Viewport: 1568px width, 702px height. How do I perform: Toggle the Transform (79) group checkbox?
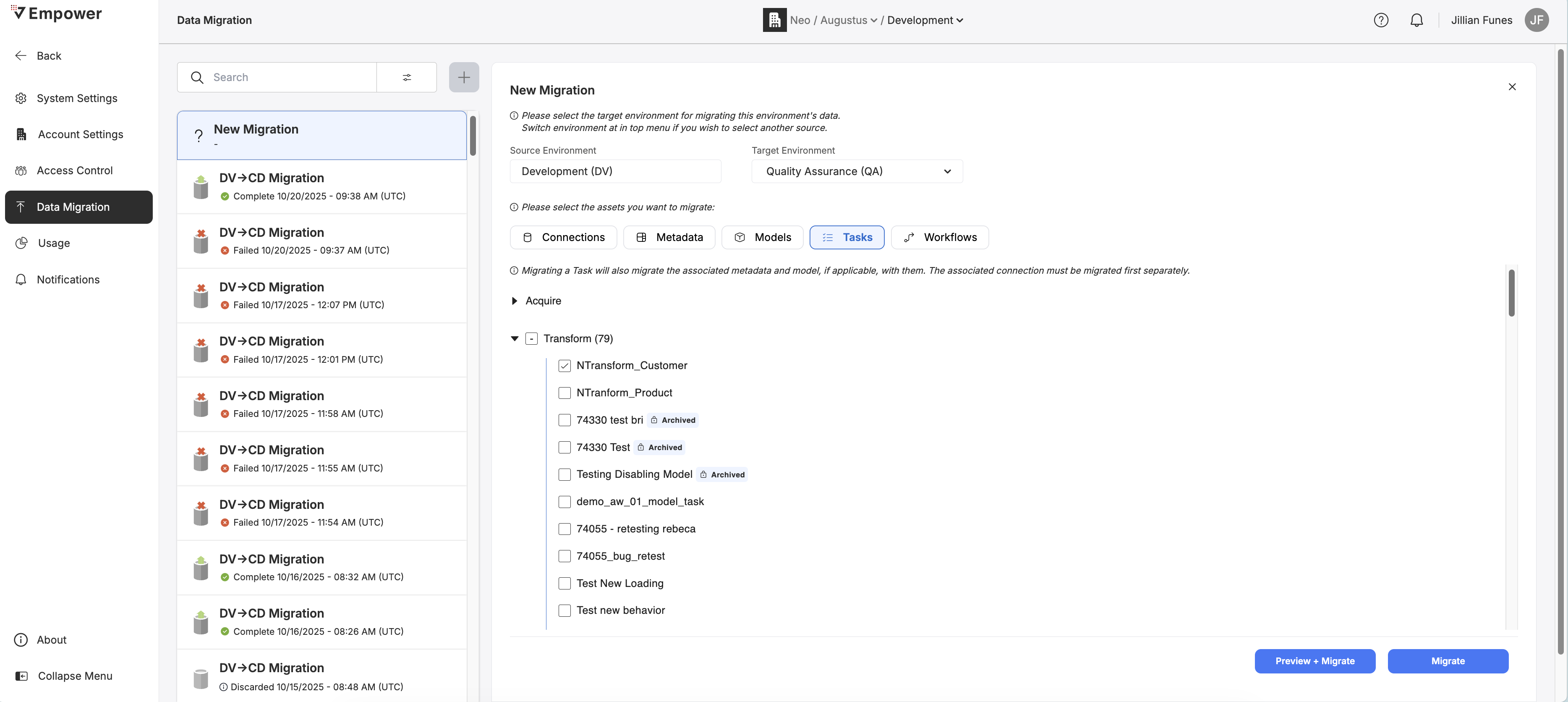click(531, 338)
